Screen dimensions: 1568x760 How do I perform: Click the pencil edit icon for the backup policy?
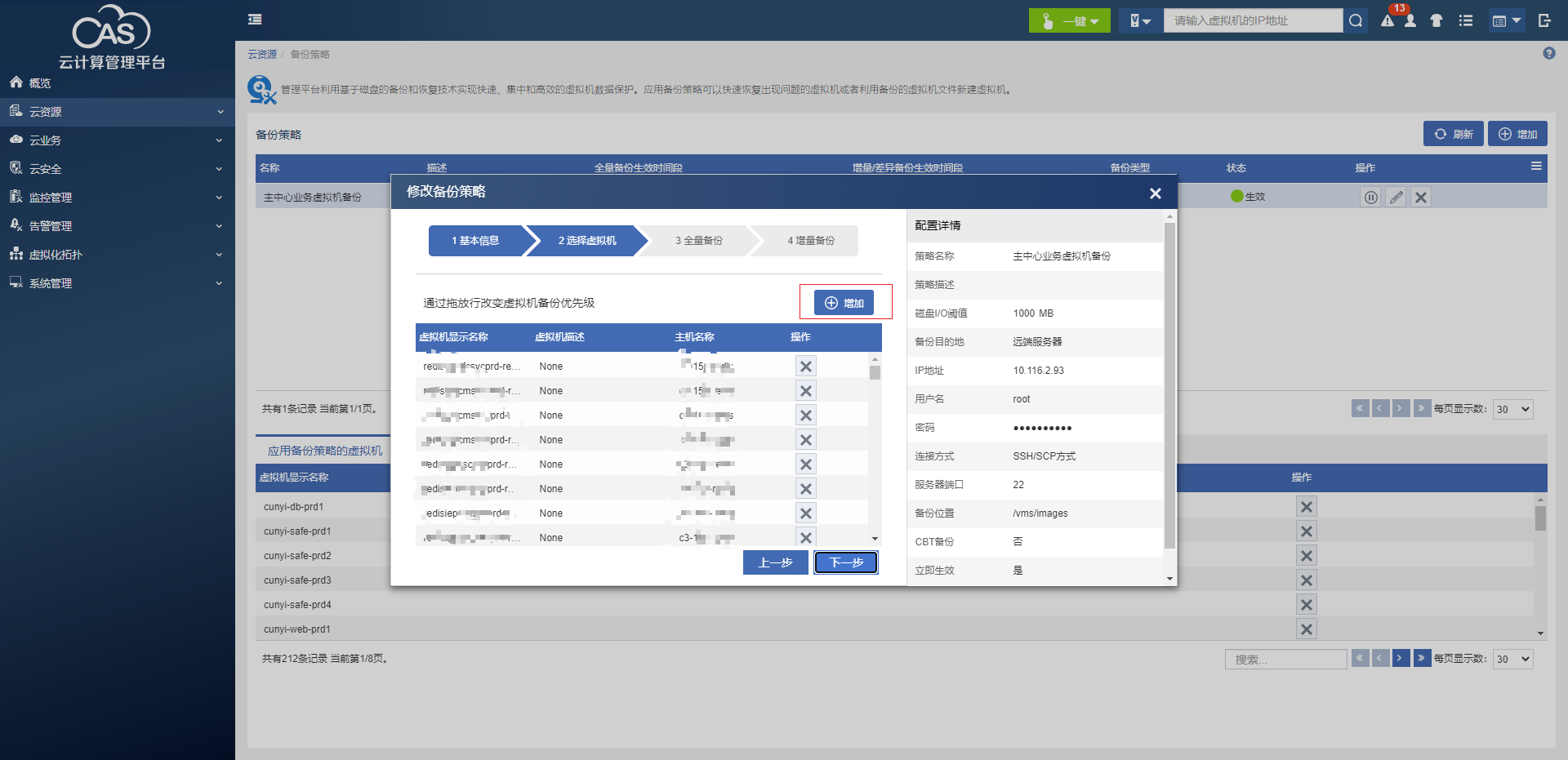pyautogui.click(x=1396, y=197)
